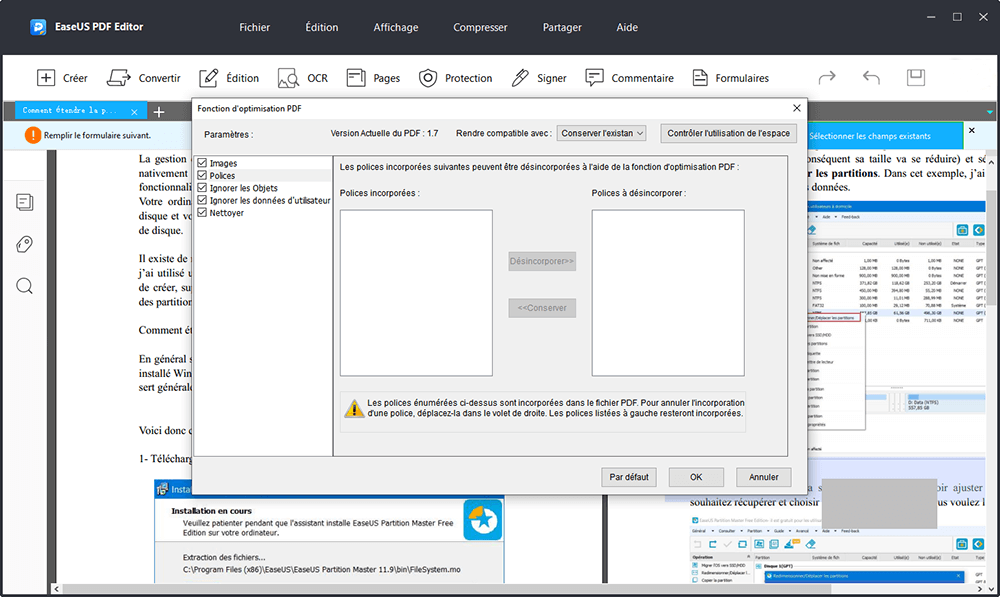Open the Compresser menu

click(480, 27)
